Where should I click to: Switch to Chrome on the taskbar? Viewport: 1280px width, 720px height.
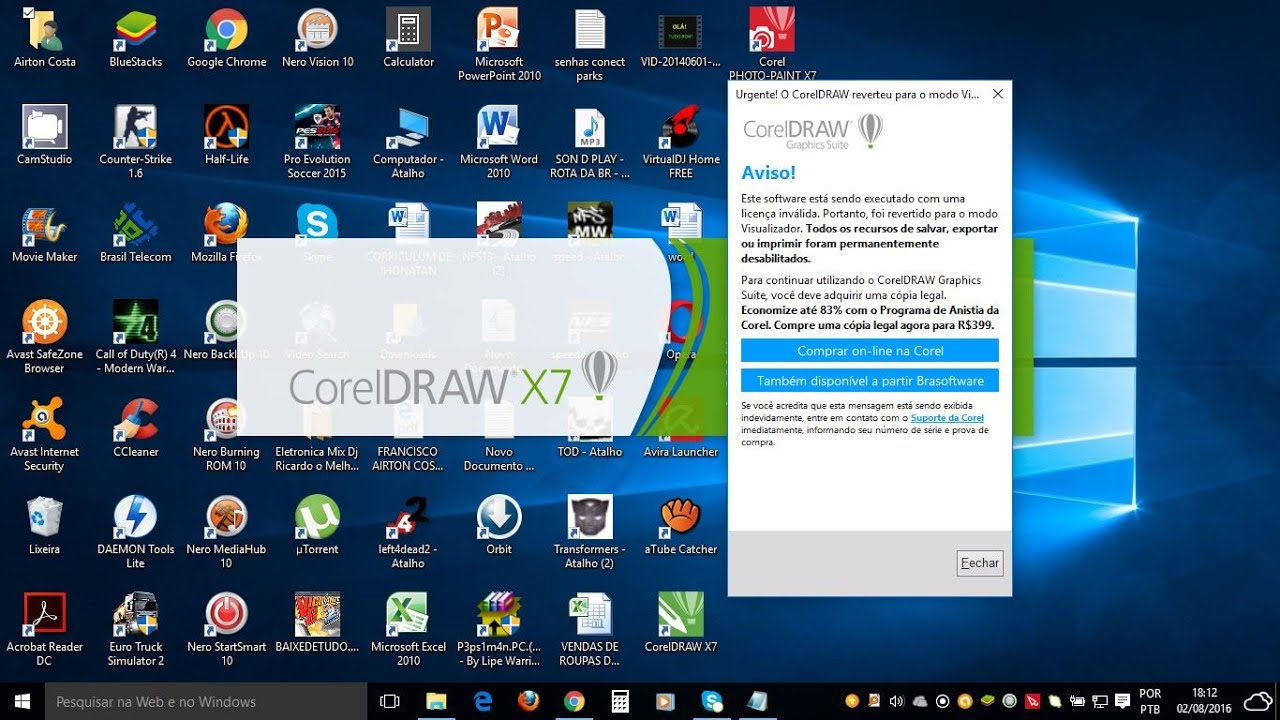(574, 701)
